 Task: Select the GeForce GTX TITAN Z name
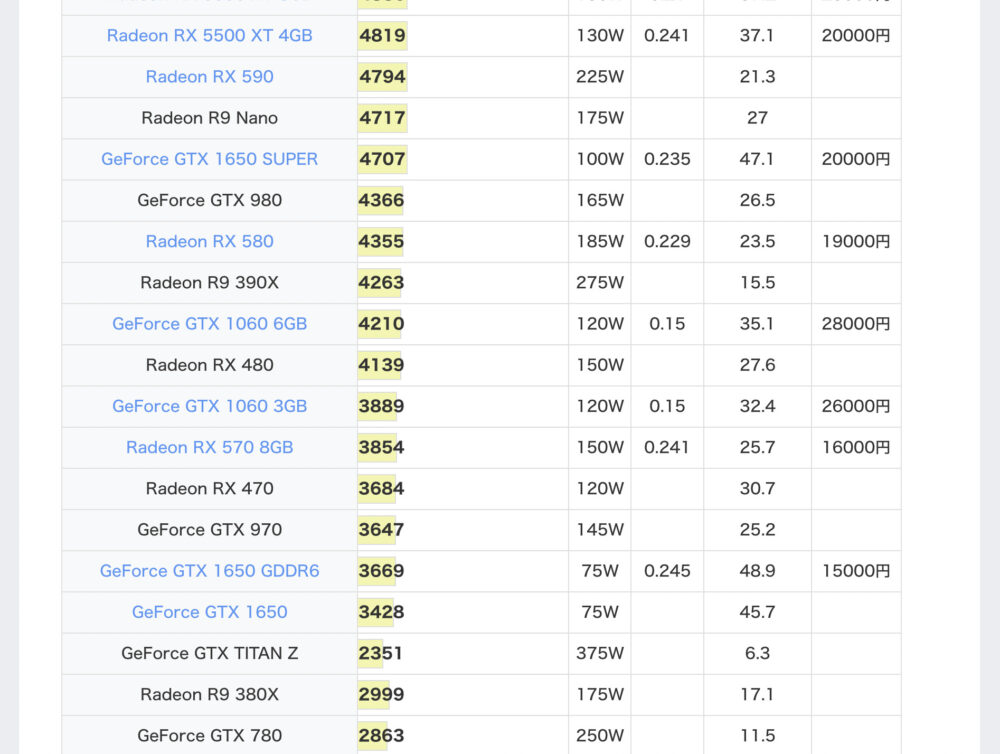[209, 653]
